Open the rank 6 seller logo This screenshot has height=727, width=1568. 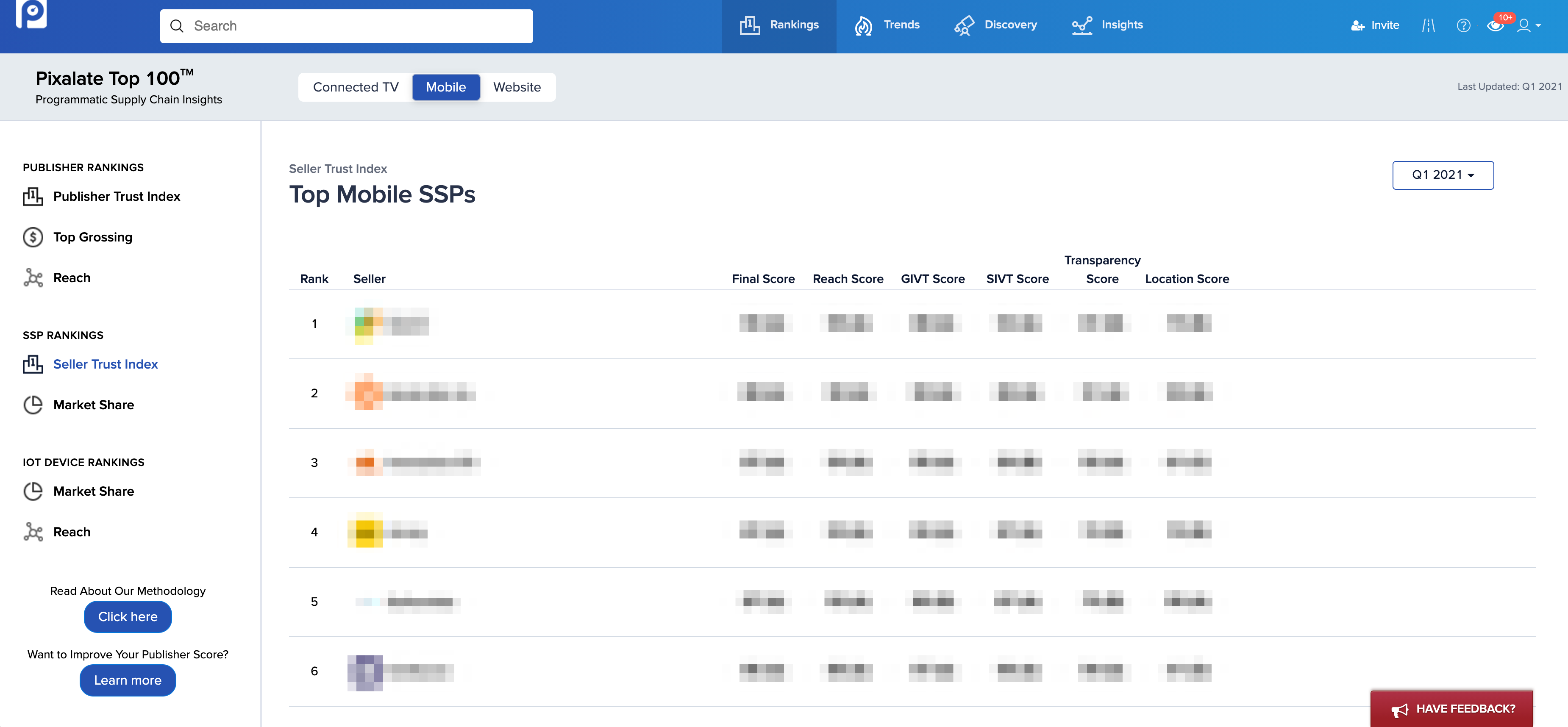365,672
